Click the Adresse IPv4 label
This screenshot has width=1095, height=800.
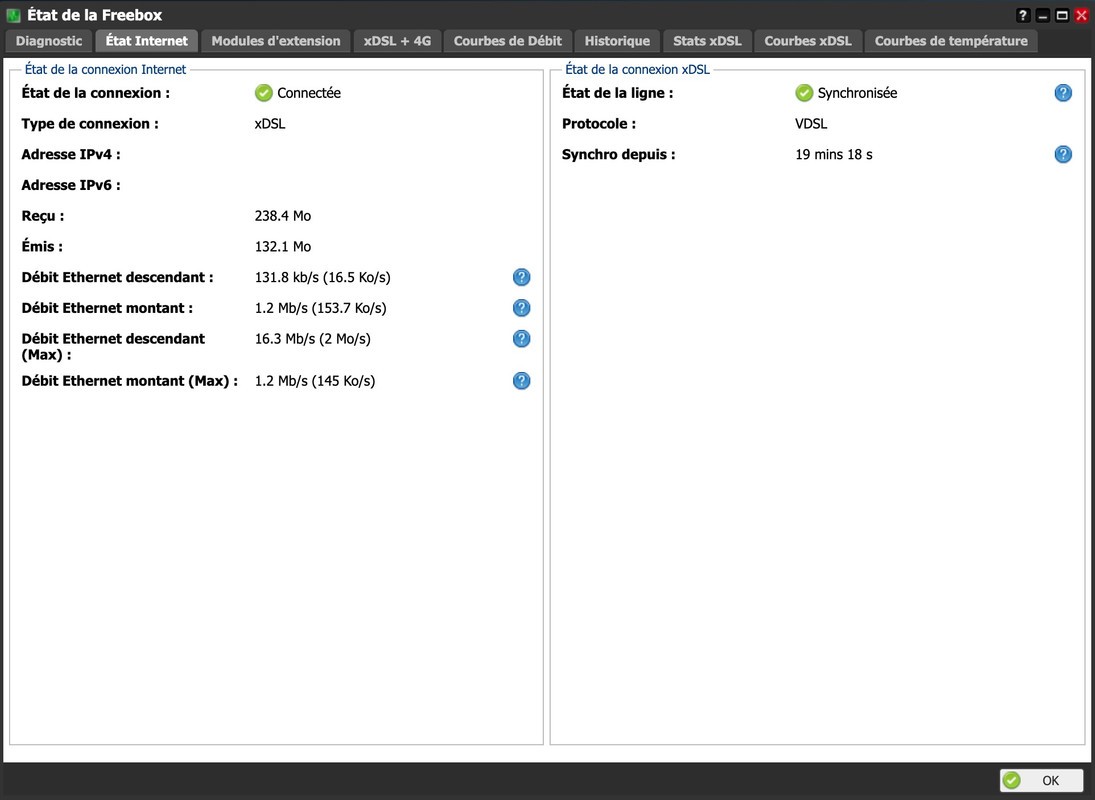coord(71,154)
